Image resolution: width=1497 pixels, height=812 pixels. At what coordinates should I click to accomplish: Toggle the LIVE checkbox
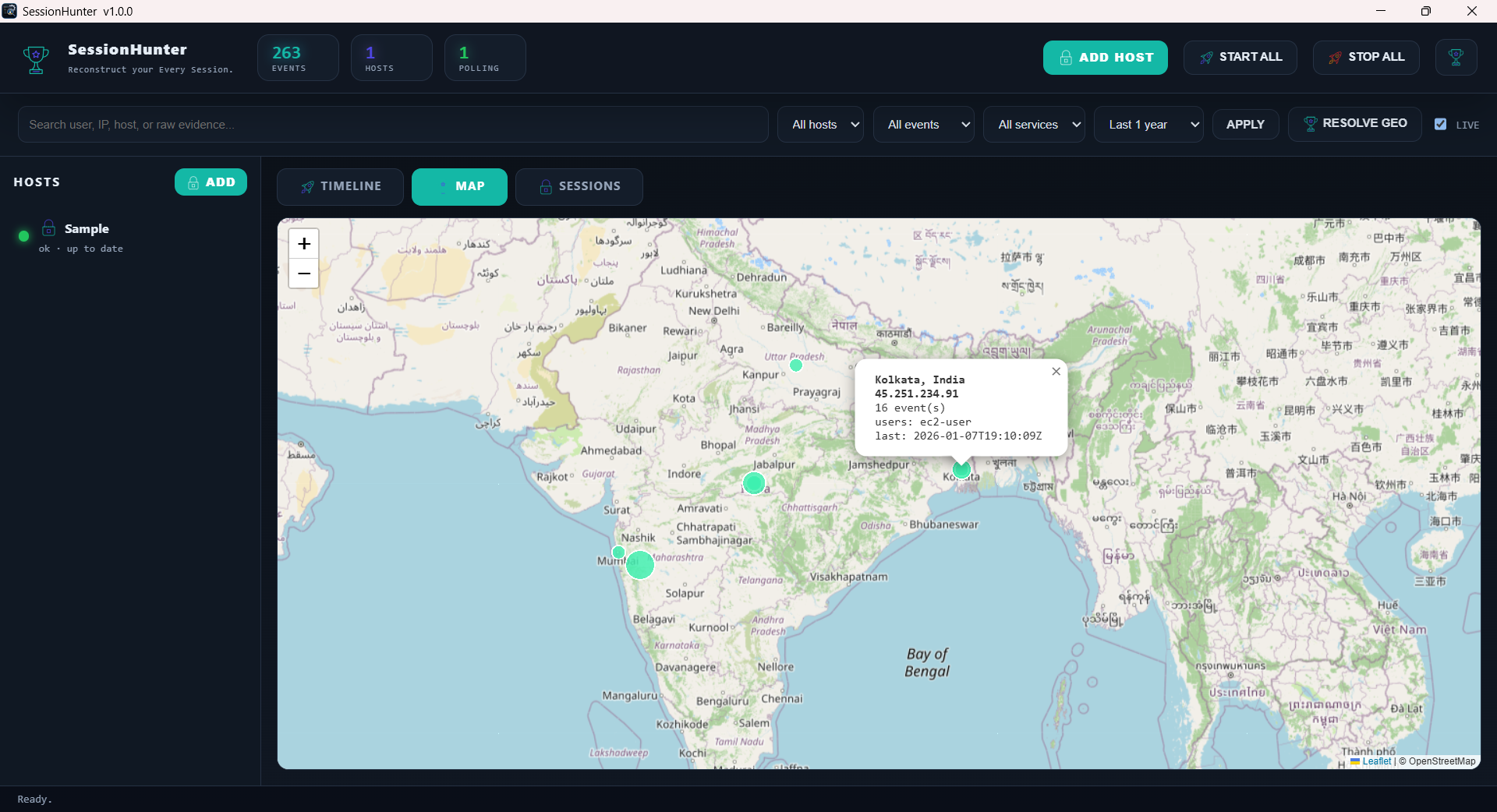(1440, 124)
